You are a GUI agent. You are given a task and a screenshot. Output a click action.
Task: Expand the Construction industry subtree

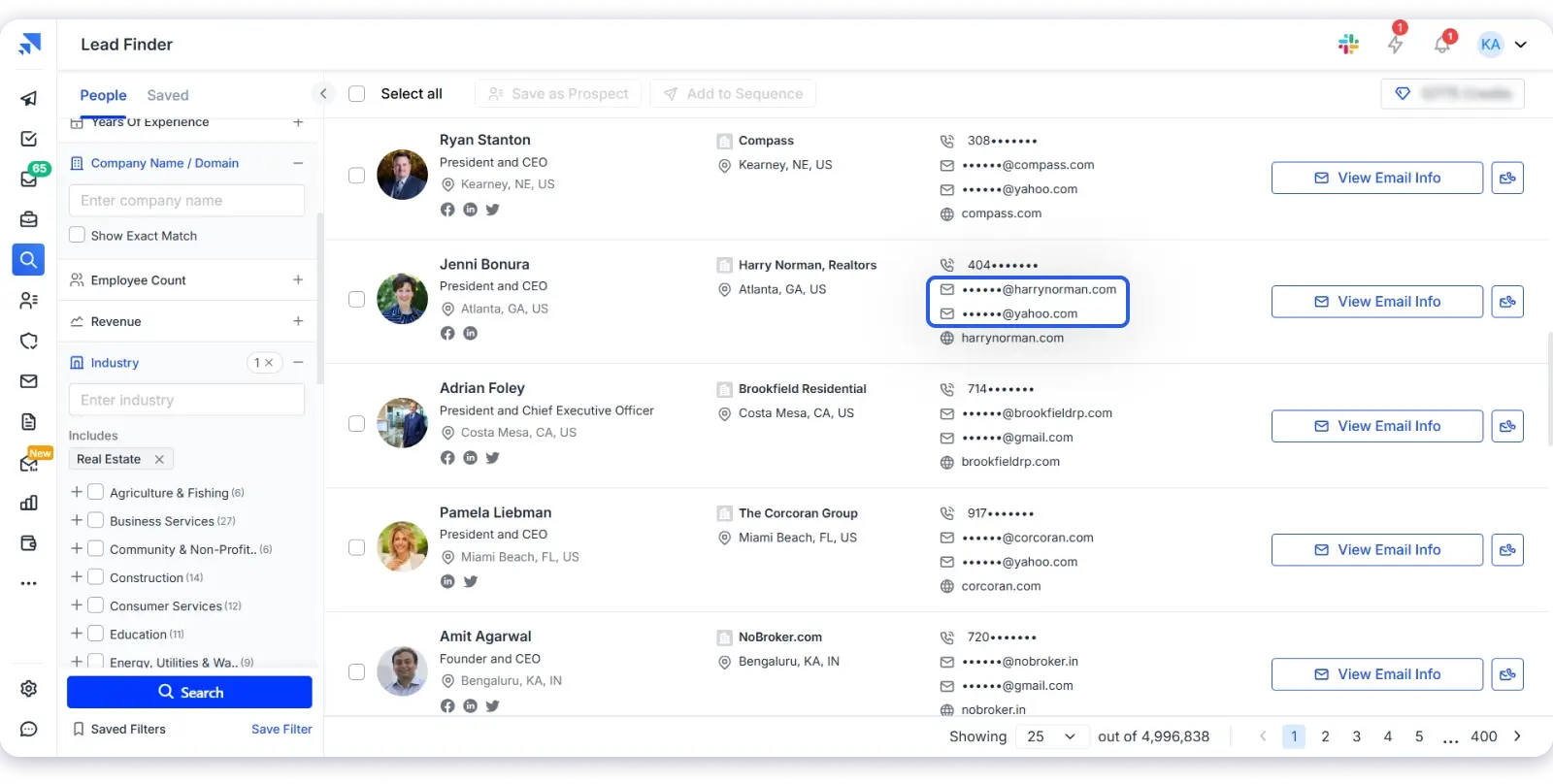pos(77,576)
